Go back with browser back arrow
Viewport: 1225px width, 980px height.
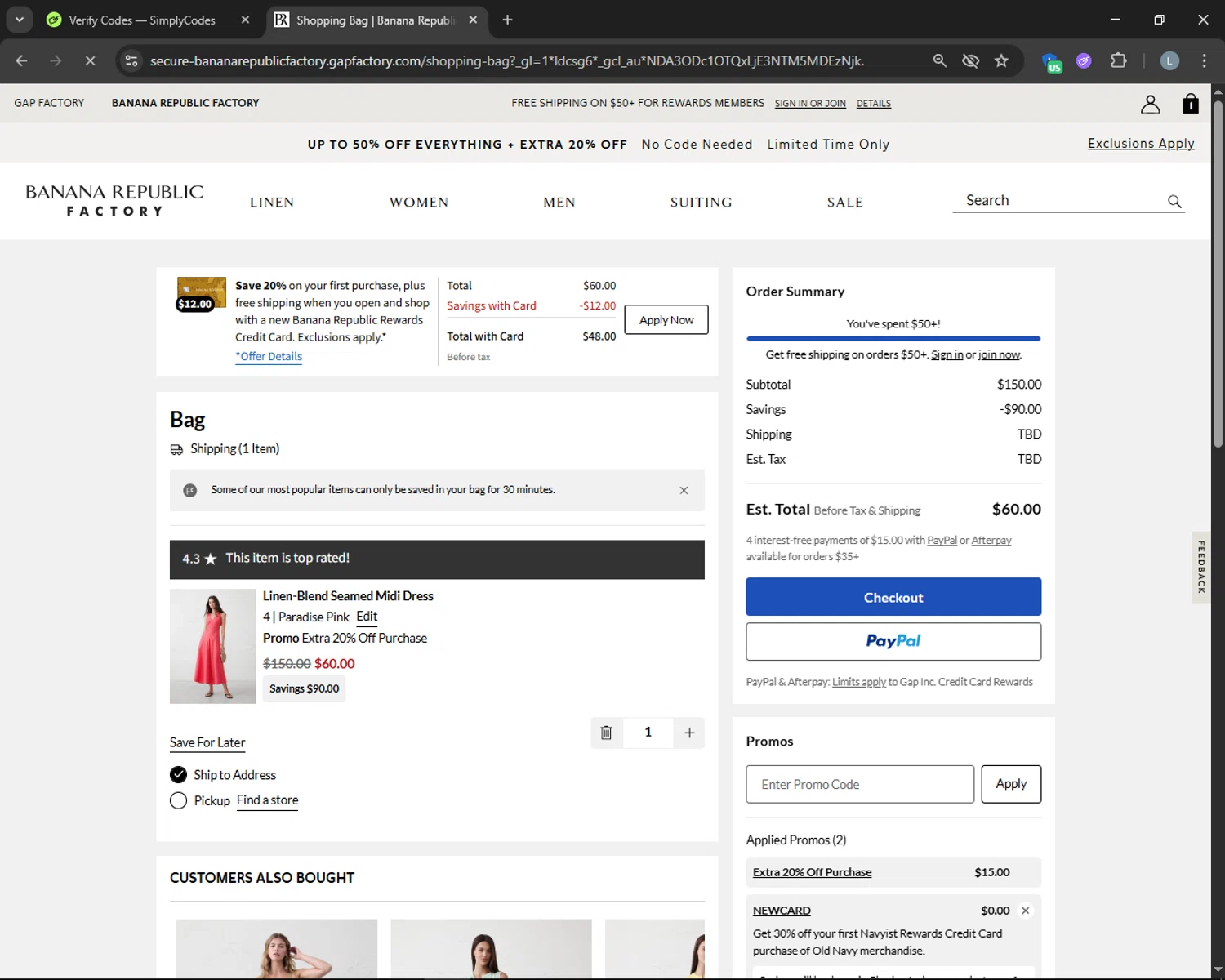coord(22,60)
